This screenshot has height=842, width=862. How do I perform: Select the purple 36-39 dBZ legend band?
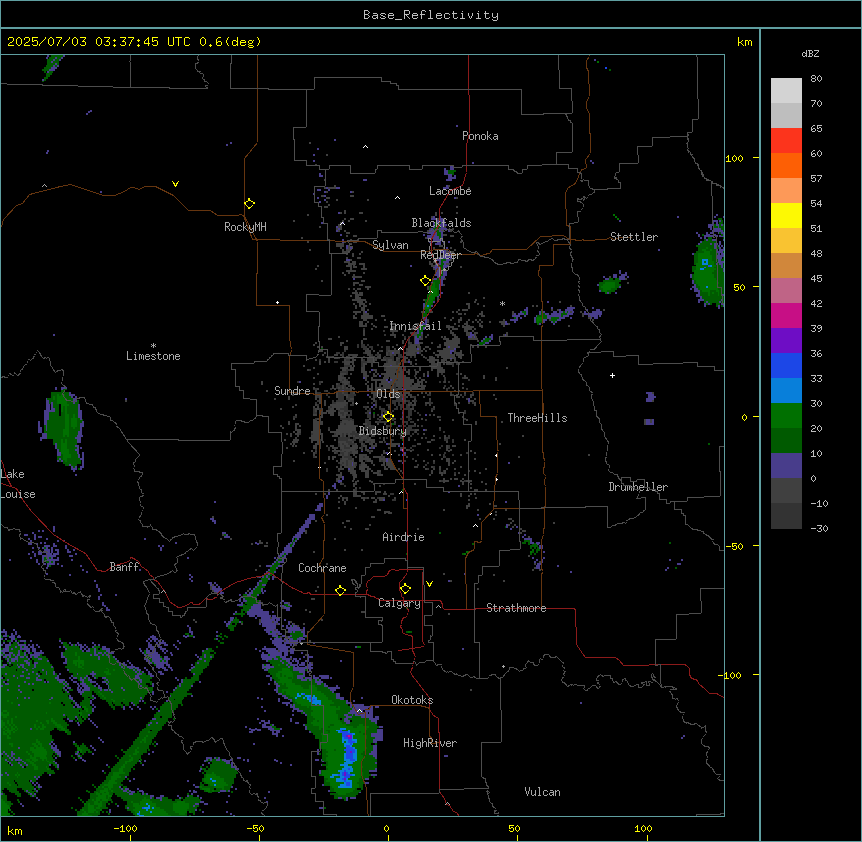pyautogui.click(x=786, y=341)
